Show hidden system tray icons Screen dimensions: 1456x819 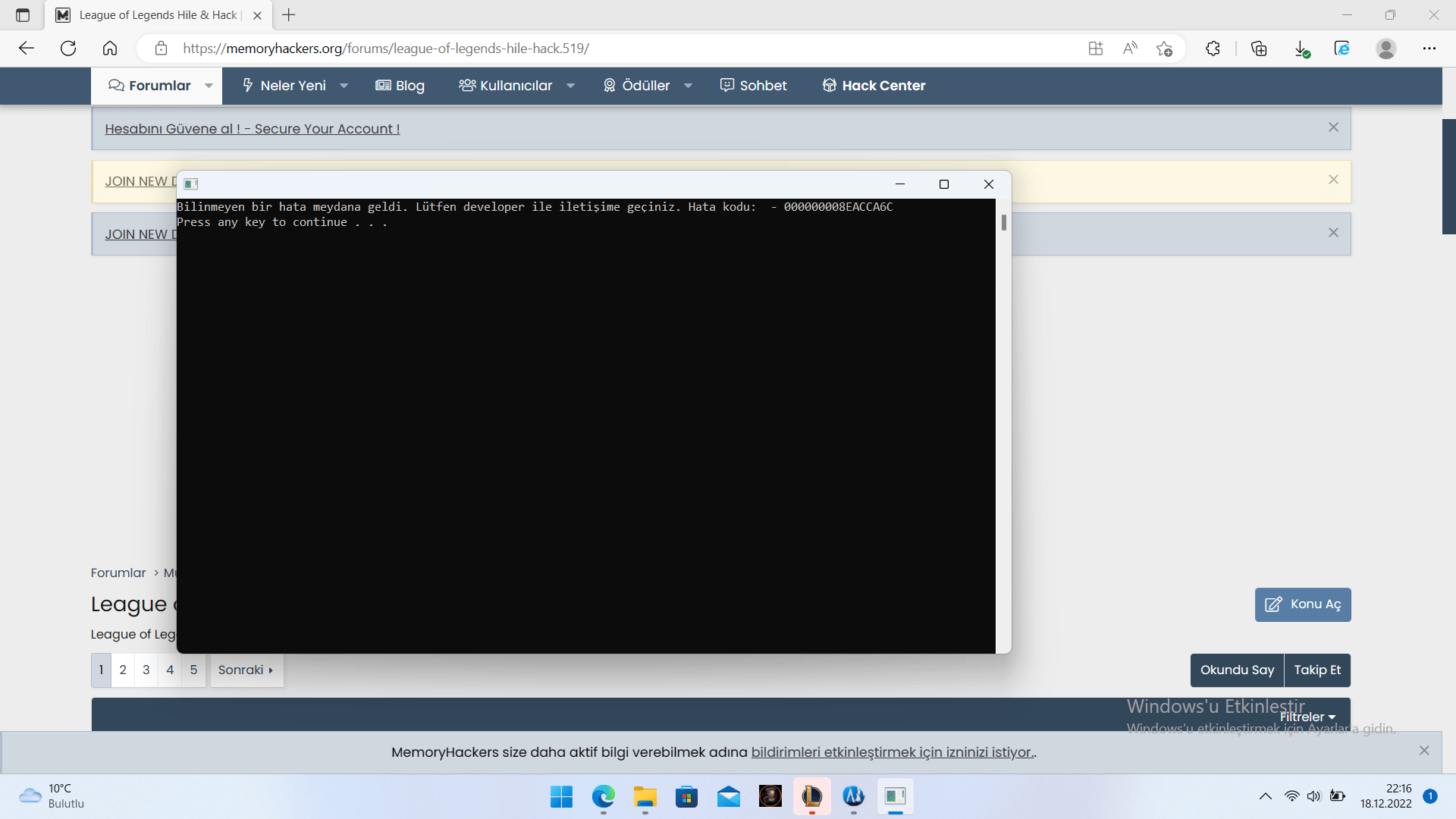click(x=1265, y=796)
